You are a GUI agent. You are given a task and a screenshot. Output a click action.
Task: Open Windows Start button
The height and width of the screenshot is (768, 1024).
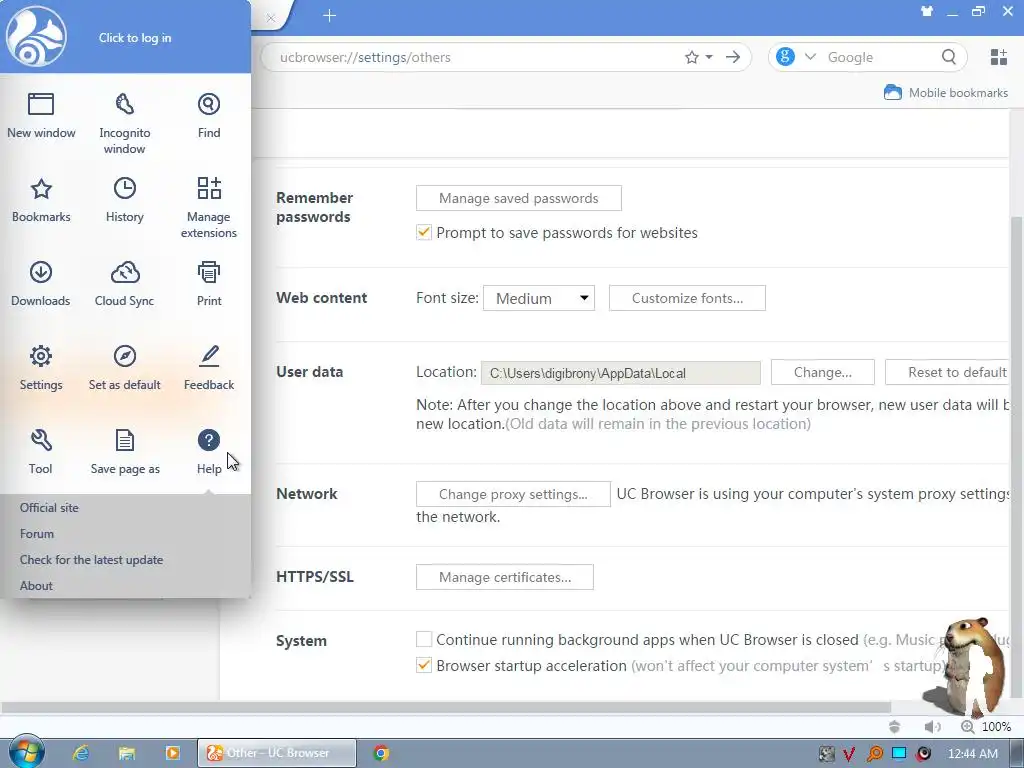(26, 752)
